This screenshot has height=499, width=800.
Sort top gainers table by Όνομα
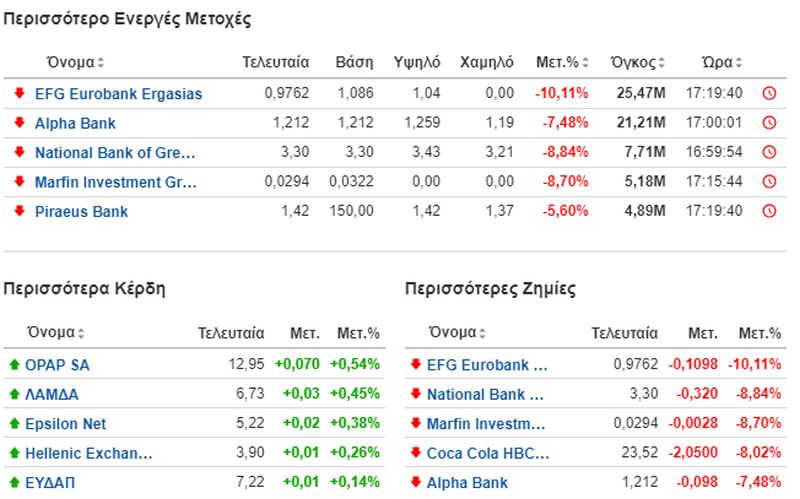pyautogui.click(x=56, y=333)
